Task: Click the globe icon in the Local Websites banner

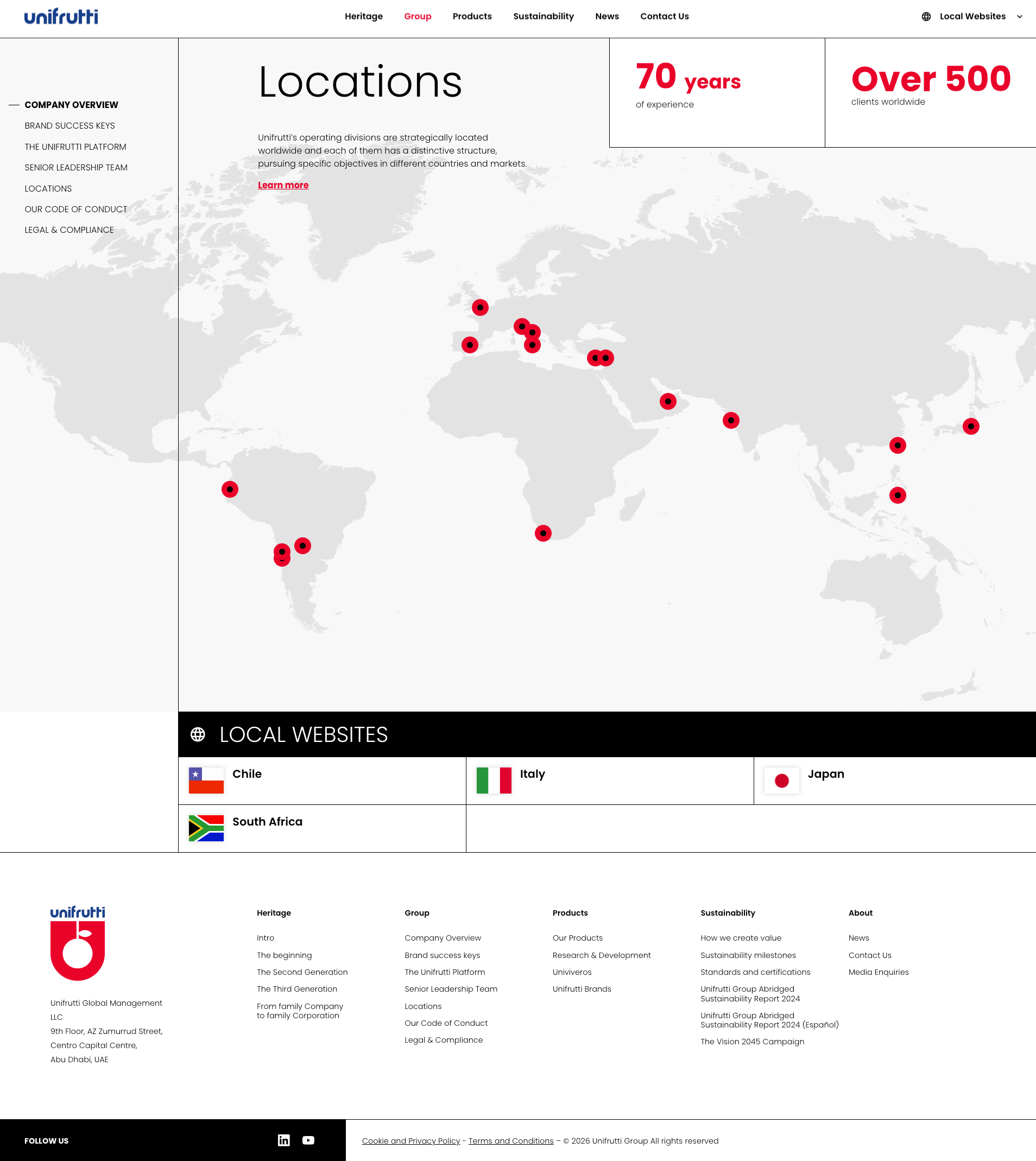Action: click(198, 735)
